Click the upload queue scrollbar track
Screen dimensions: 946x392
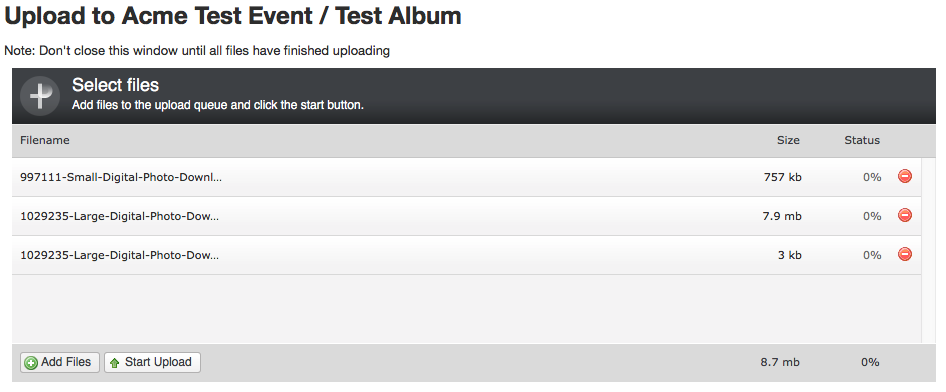[929, 251]
